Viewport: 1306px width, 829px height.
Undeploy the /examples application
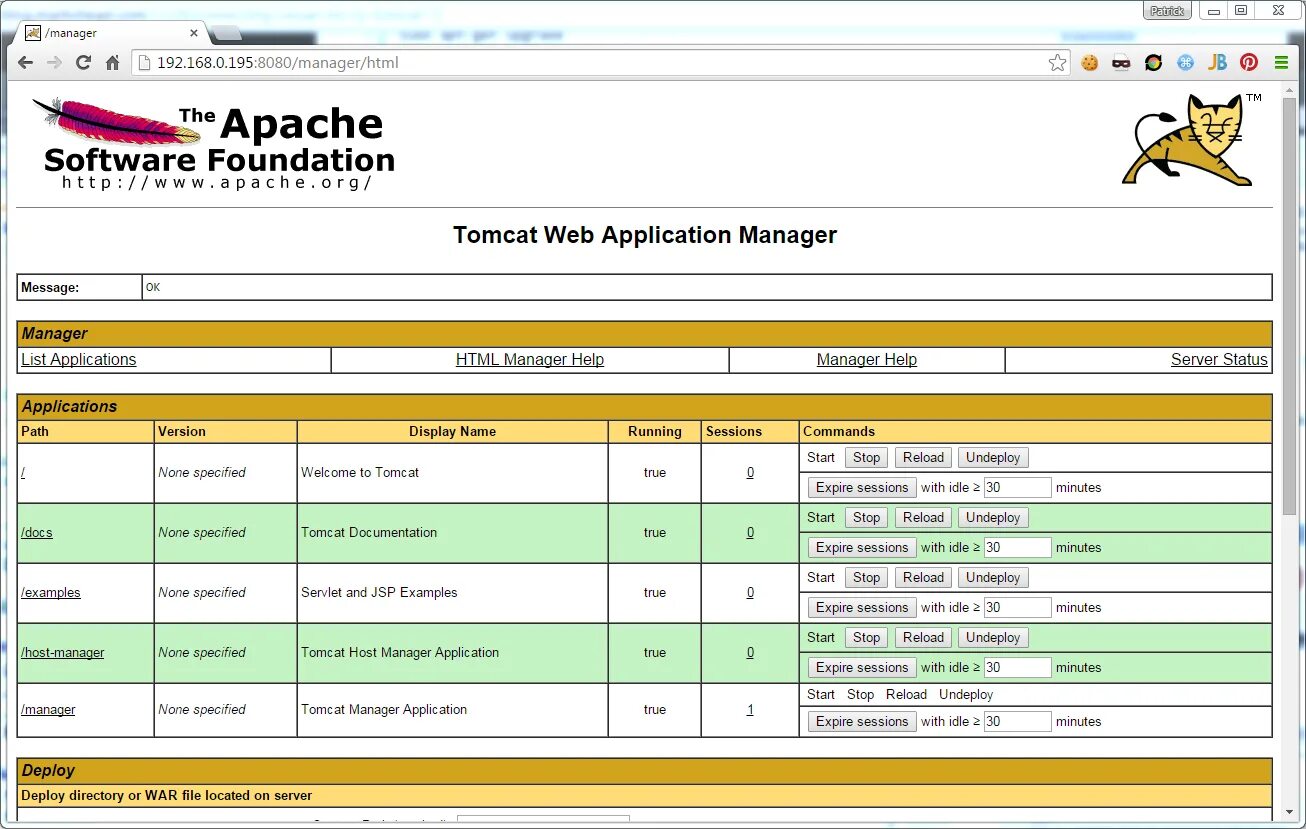click(x=993, y=578)
